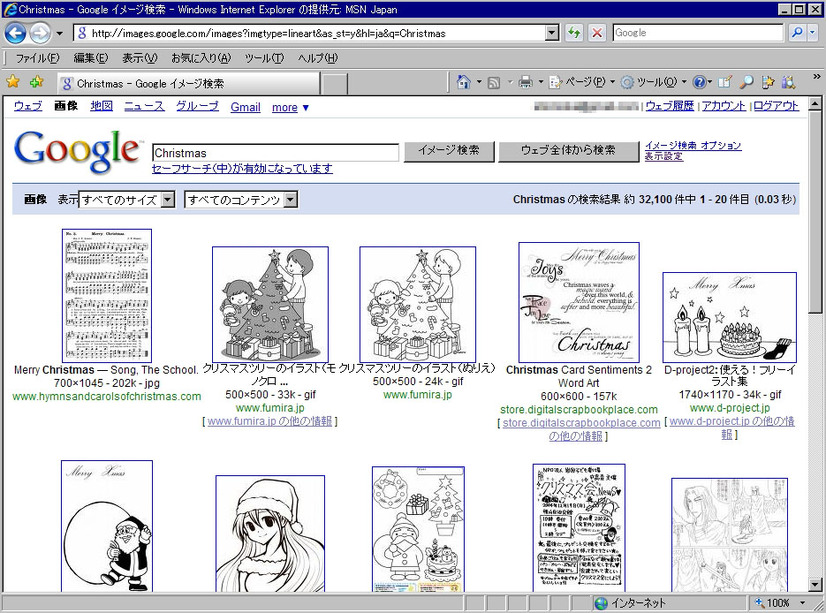Click セーフサーチ(中)が有効になっています link
This screenshot has height=613, width=826.
[242, 169]
